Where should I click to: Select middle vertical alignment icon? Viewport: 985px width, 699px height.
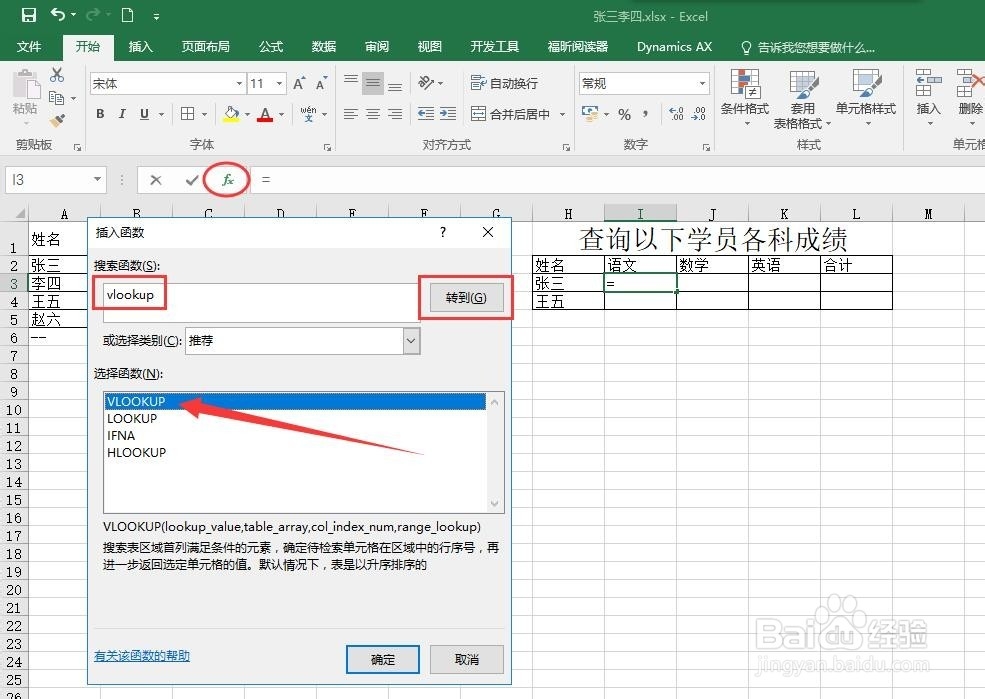click(373, 83)
